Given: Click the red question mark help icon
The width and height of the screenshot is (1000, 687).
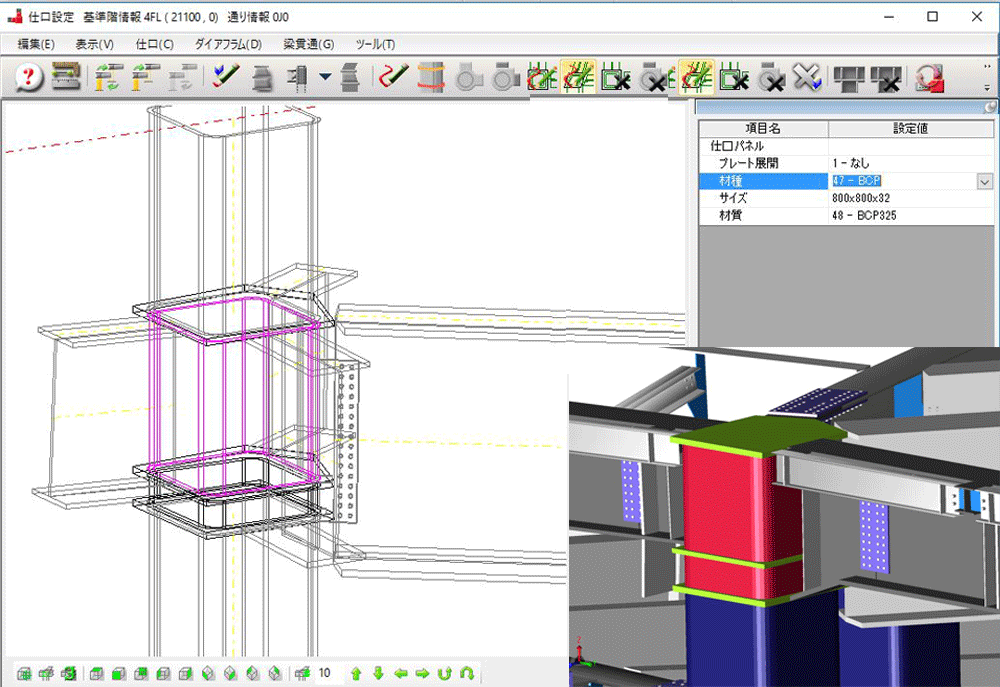Looking at the screenshot, I should pyautogui.click(x=29, y=78).
